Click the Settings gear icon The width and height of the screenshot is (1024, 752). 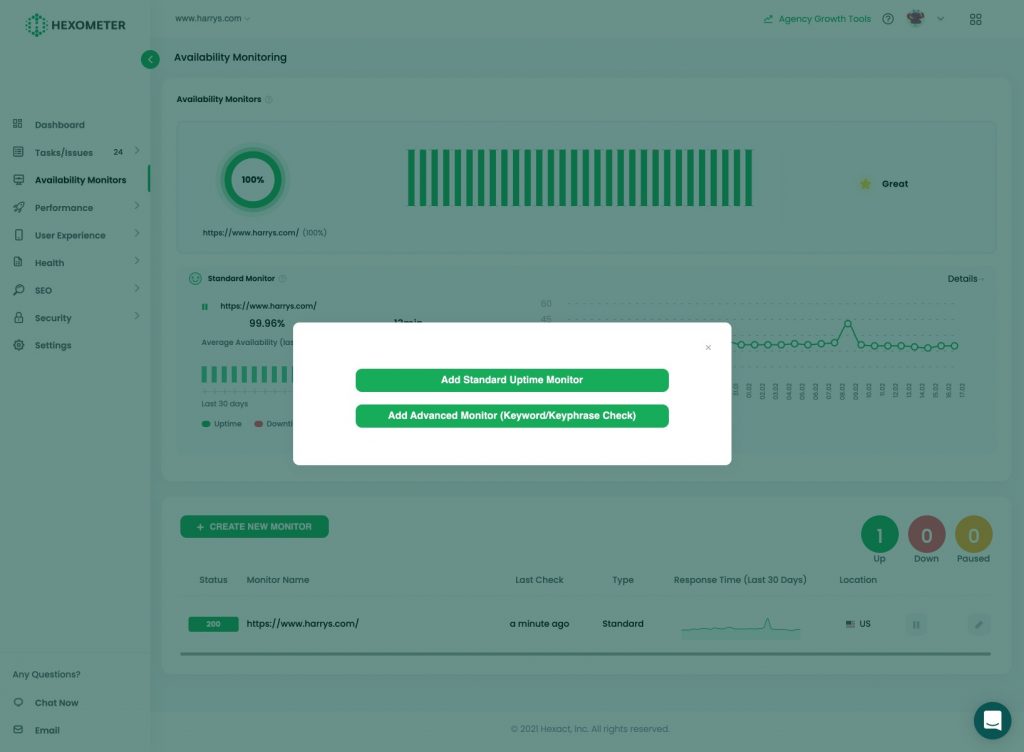pos(18,345)
